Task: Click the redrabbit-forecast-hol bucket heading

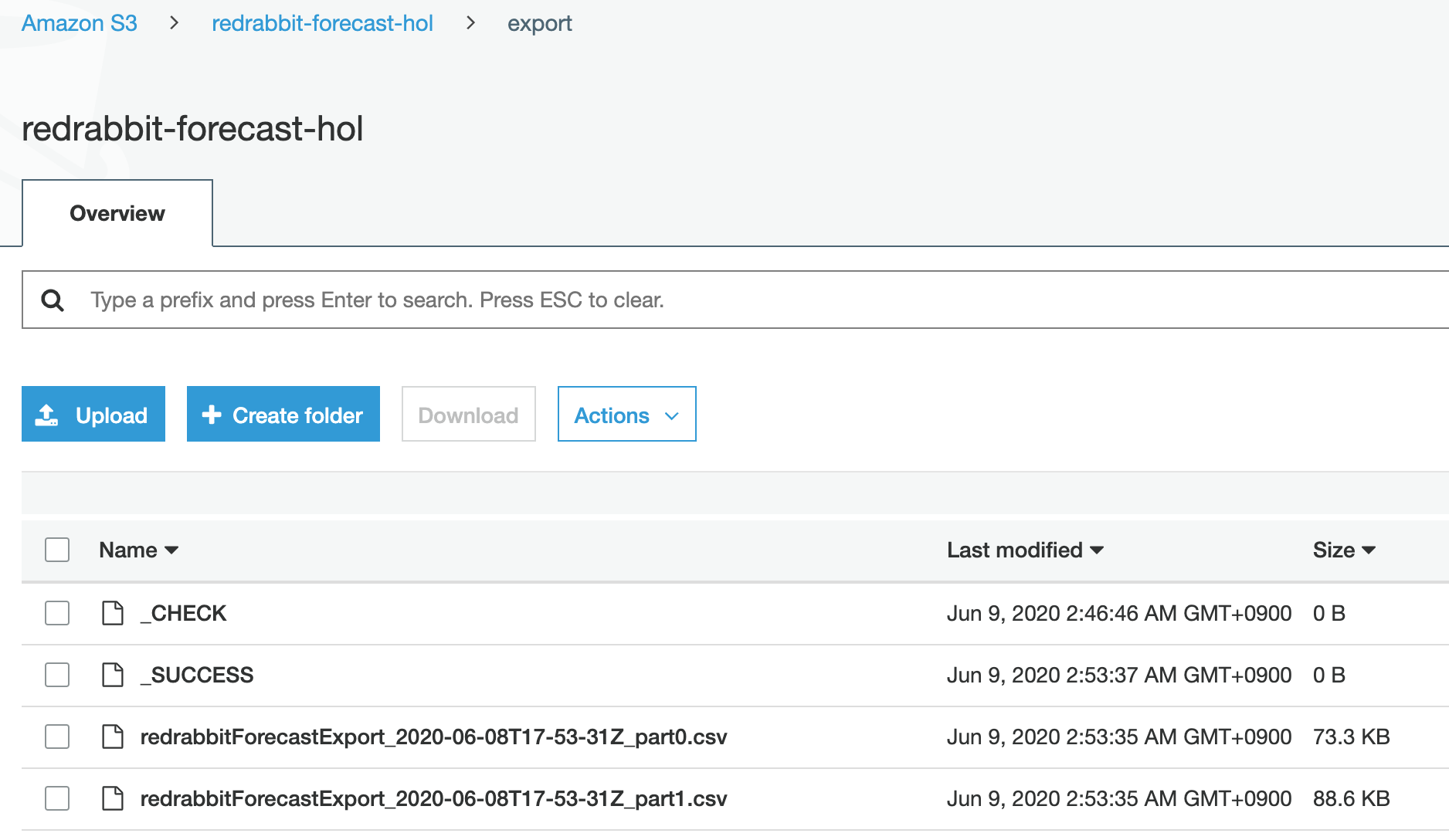Action: tap(192, 128)
